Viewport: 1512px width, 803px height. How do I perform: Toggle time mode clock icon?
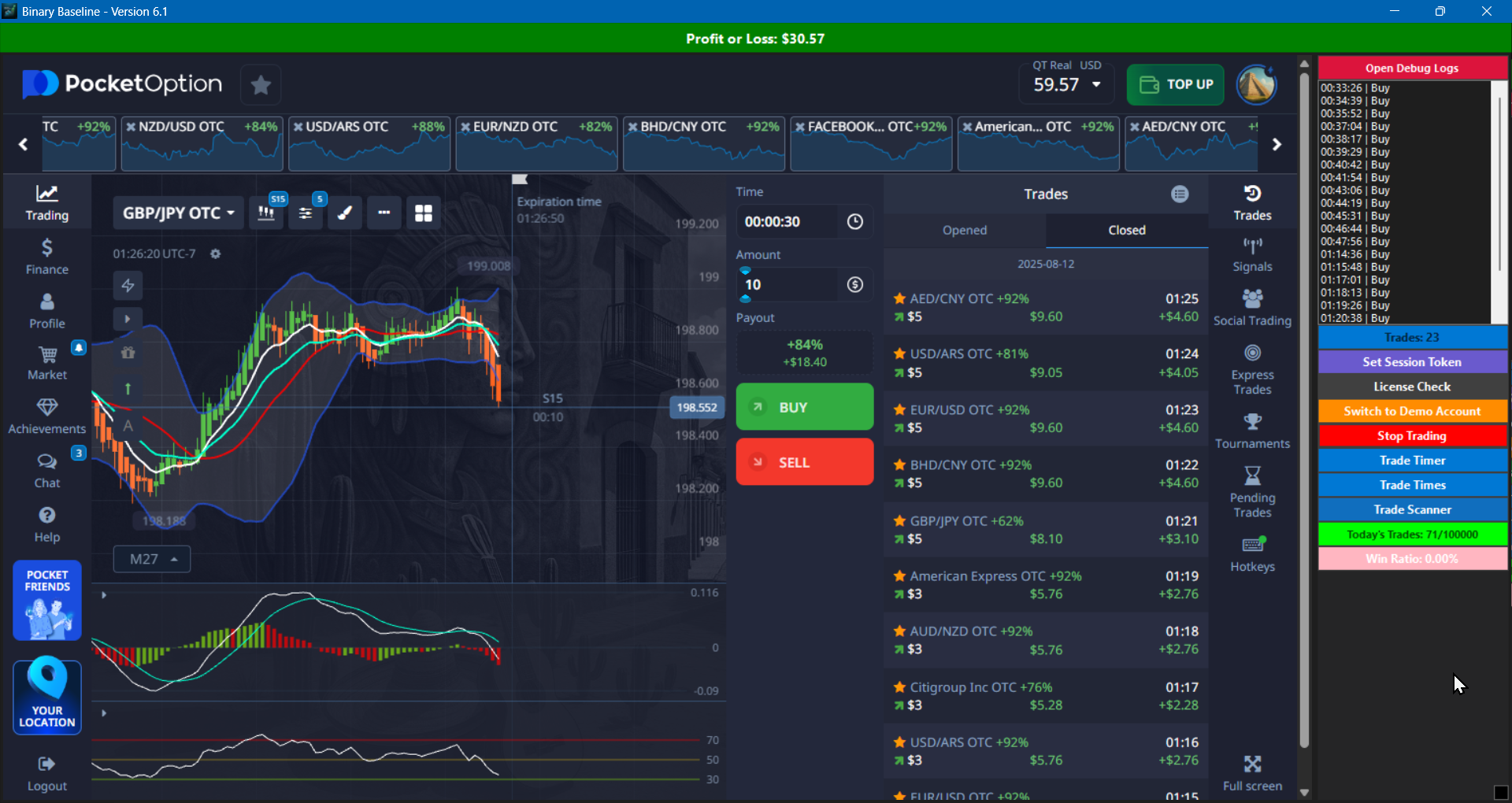(855, 222)
